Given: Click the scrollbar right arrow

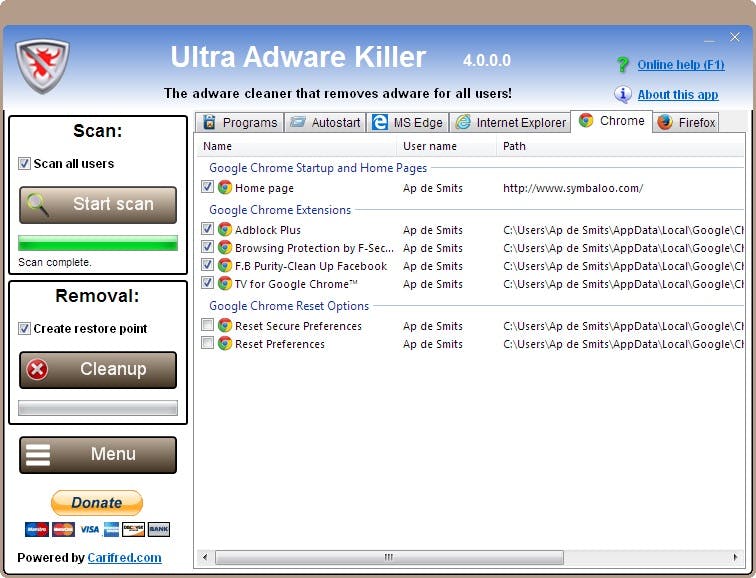Looking at the screenshot, I should point(735,557).
